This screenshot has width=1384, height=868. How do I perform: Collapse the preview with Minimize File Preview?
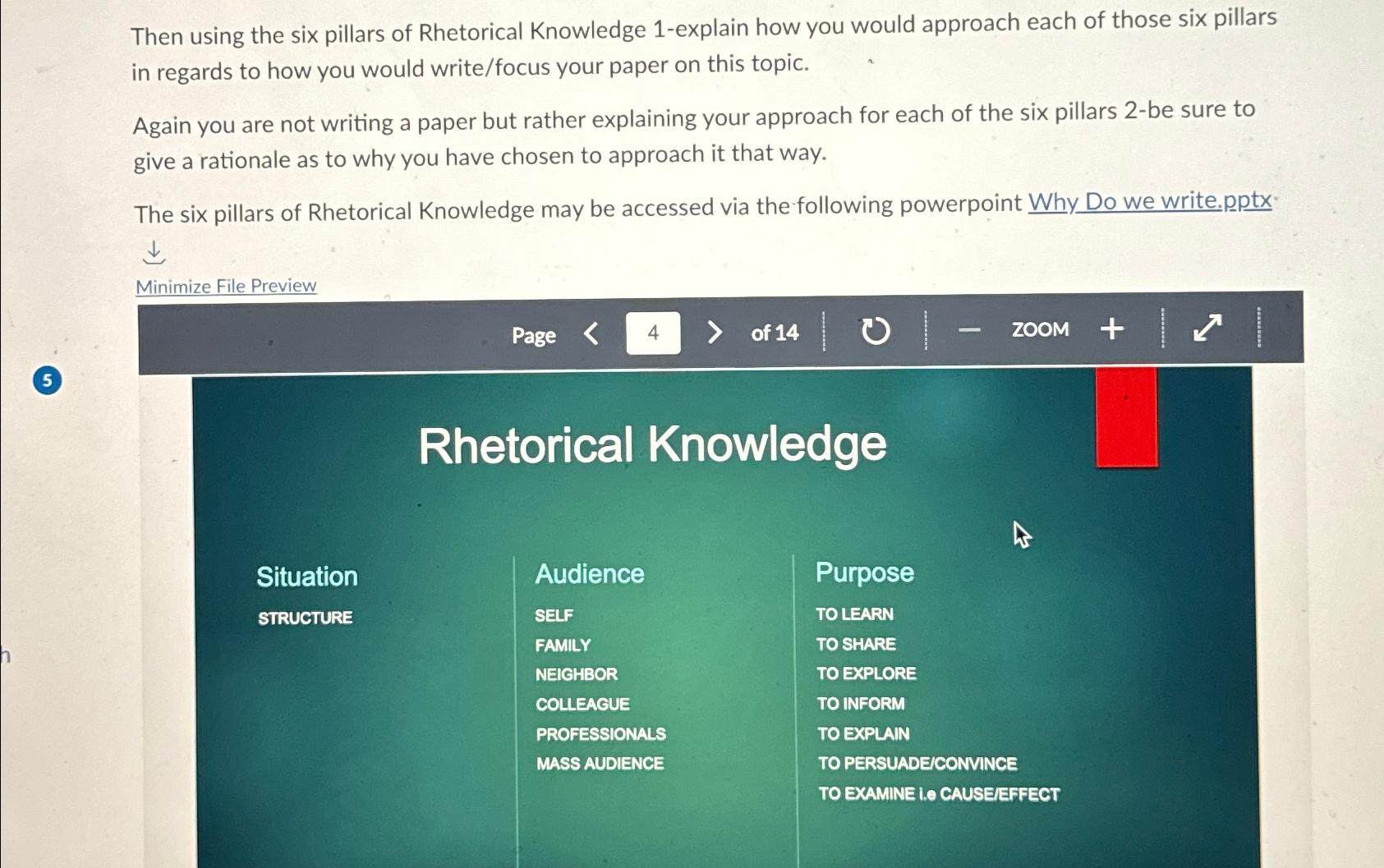click(x=224, y=285)
